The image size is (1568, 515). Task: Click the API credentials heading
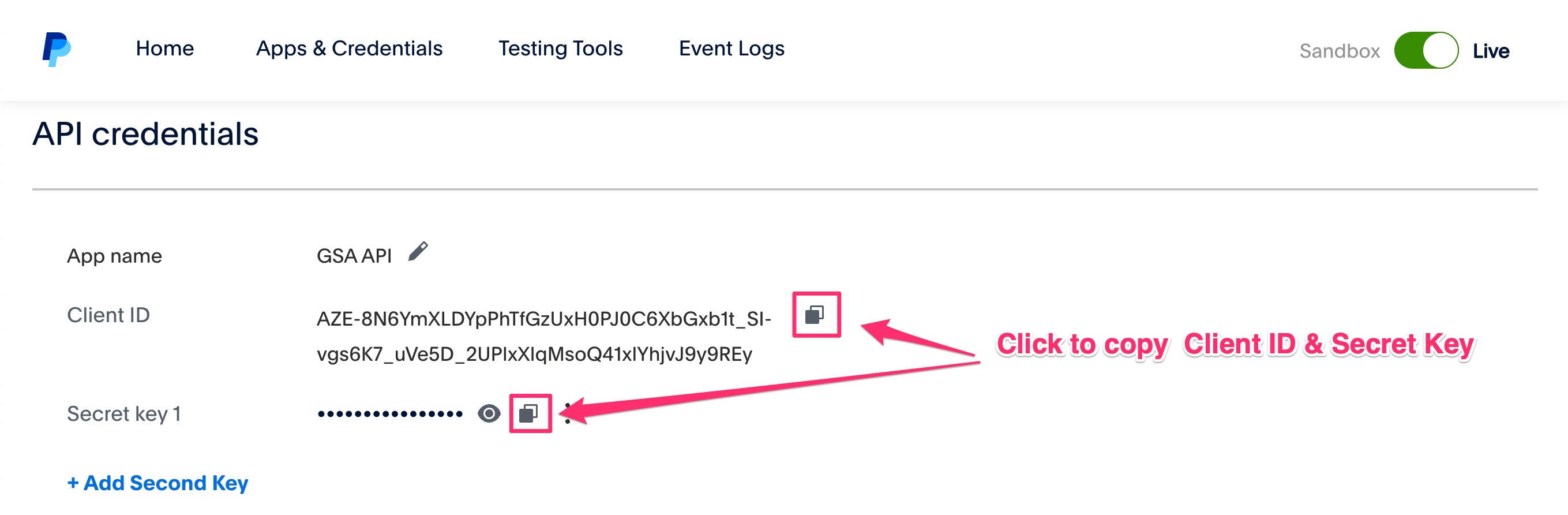[145, 134]
